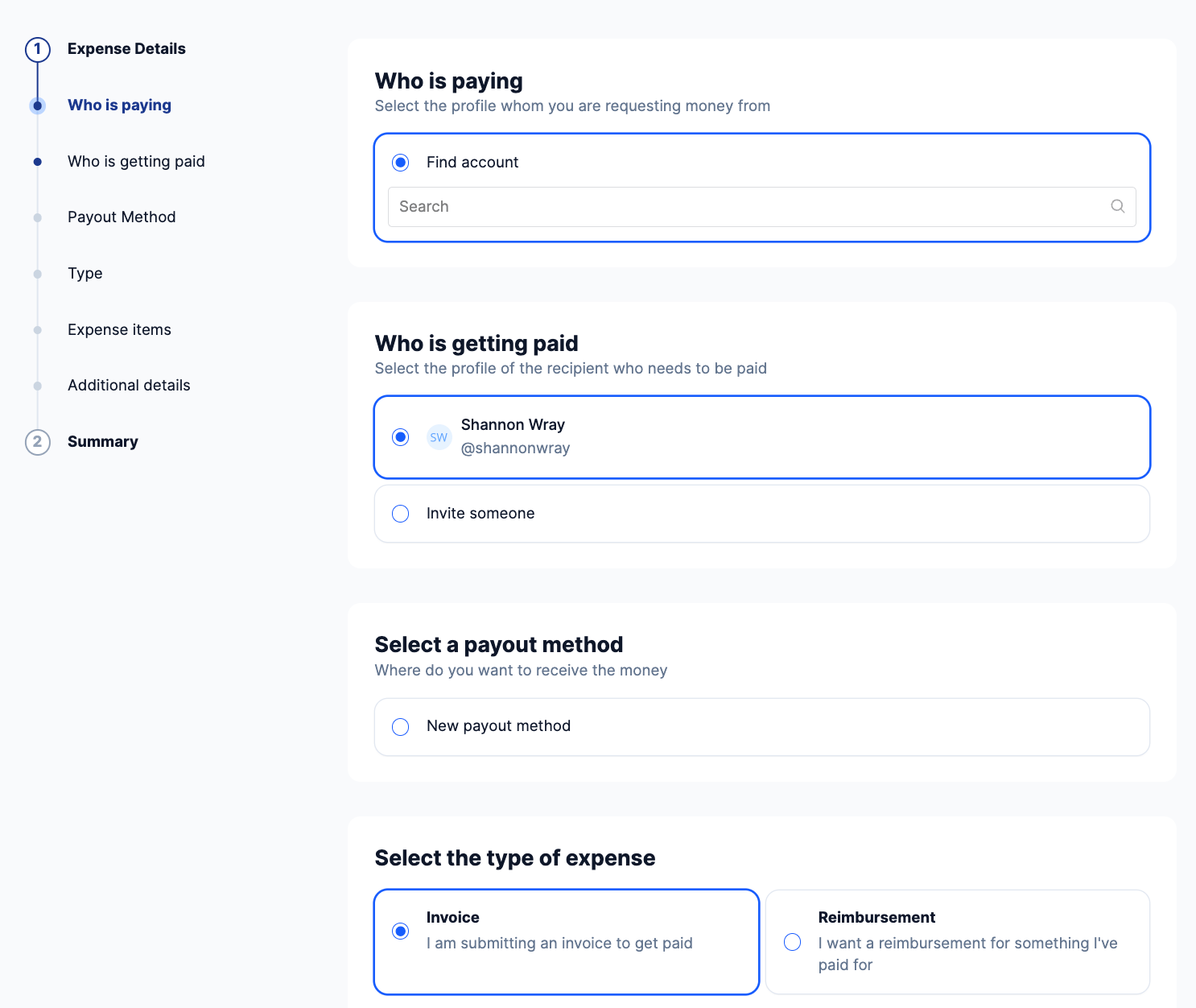Click the @shannonwray username text
1196x1008 pixels.
pos(515,448)
